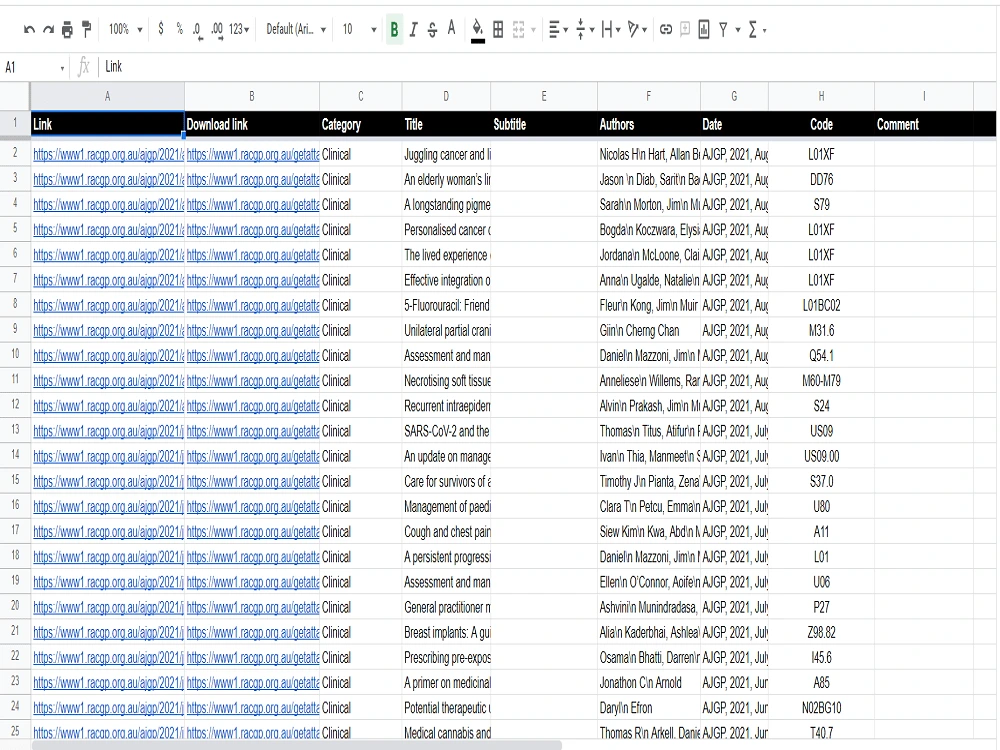1000x750 pixels.
Task: Select the author cell 'Daryl\n Efron'
Action: [x=649, y=708]
